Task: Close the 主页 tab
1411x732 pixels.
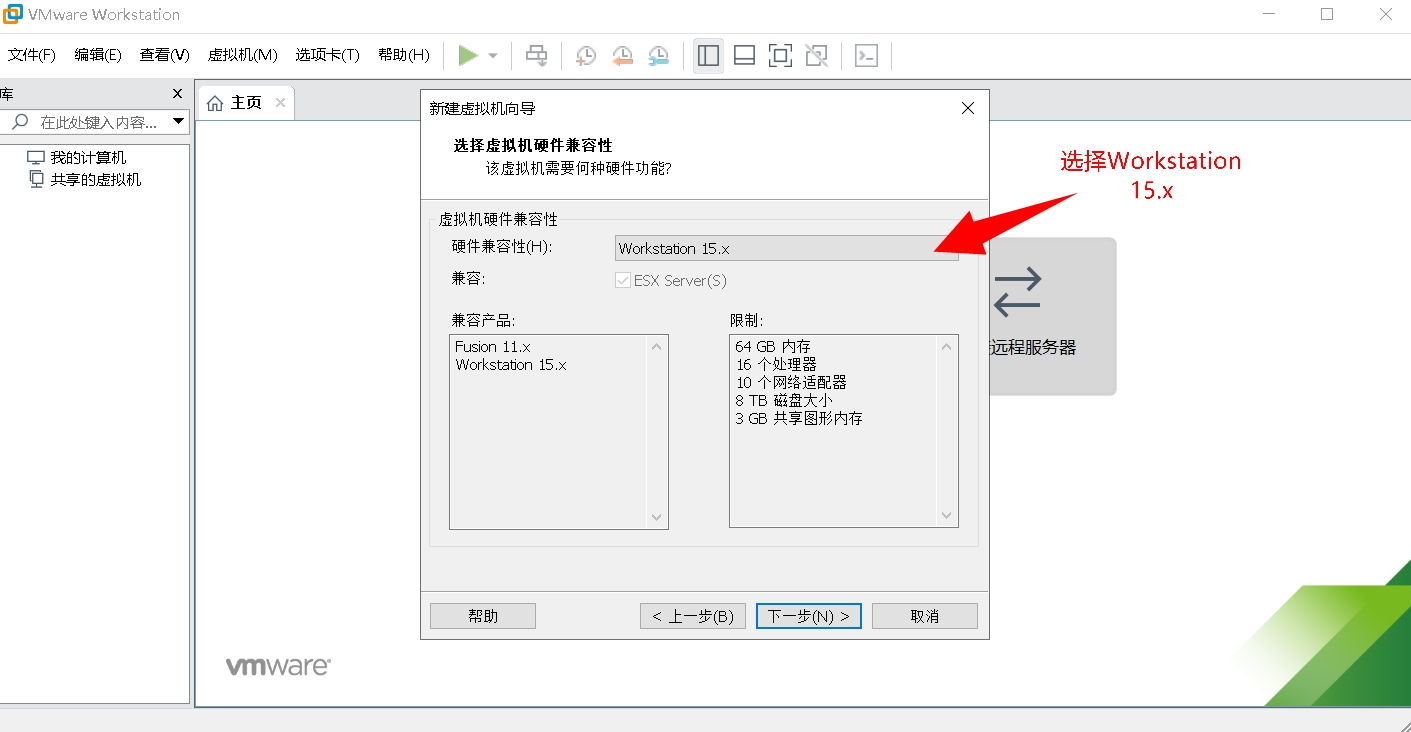Action: click(x=280, y=102)
